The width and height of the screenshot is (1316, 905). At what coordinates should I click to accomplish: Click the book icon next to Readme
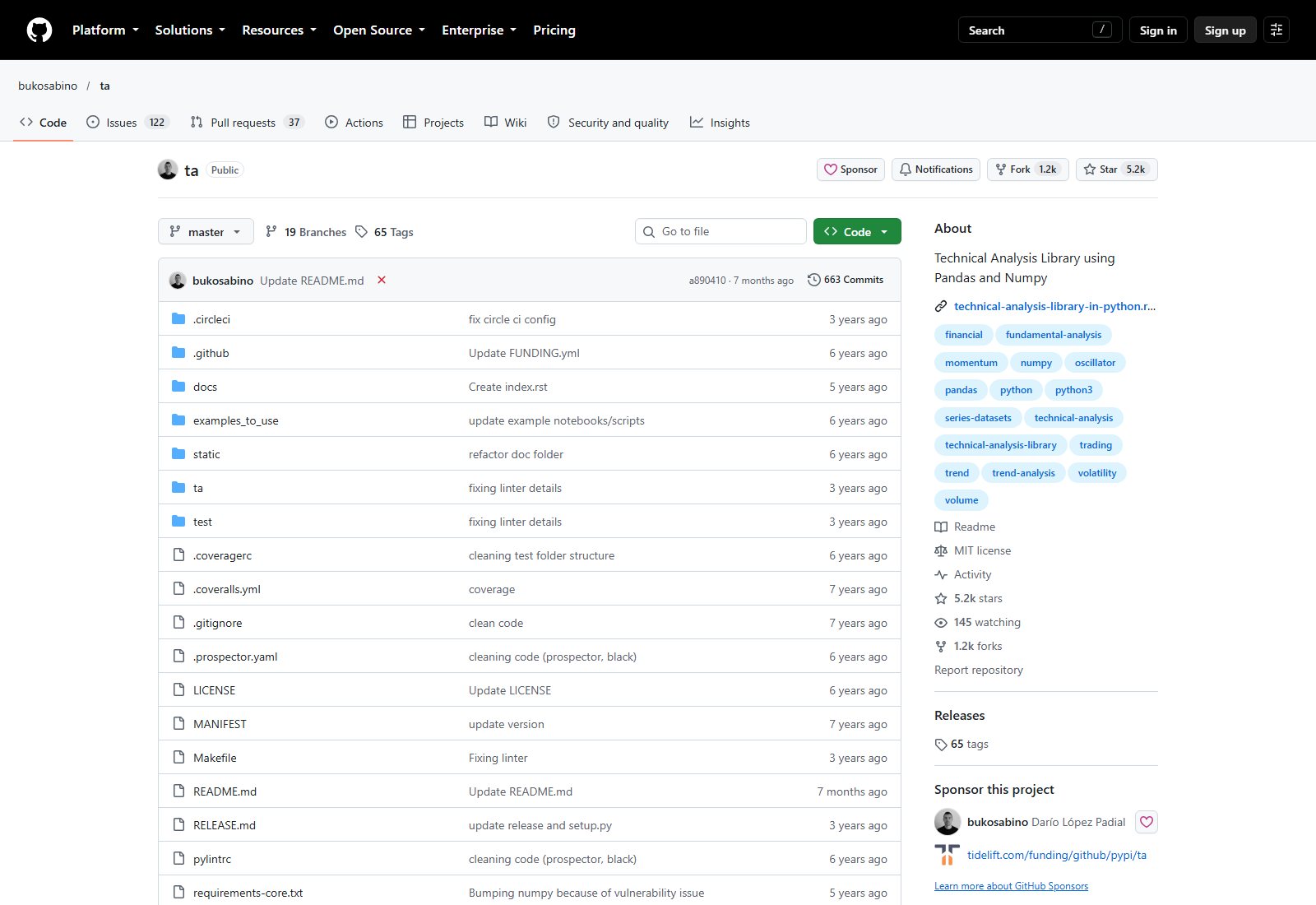[941, 527]
